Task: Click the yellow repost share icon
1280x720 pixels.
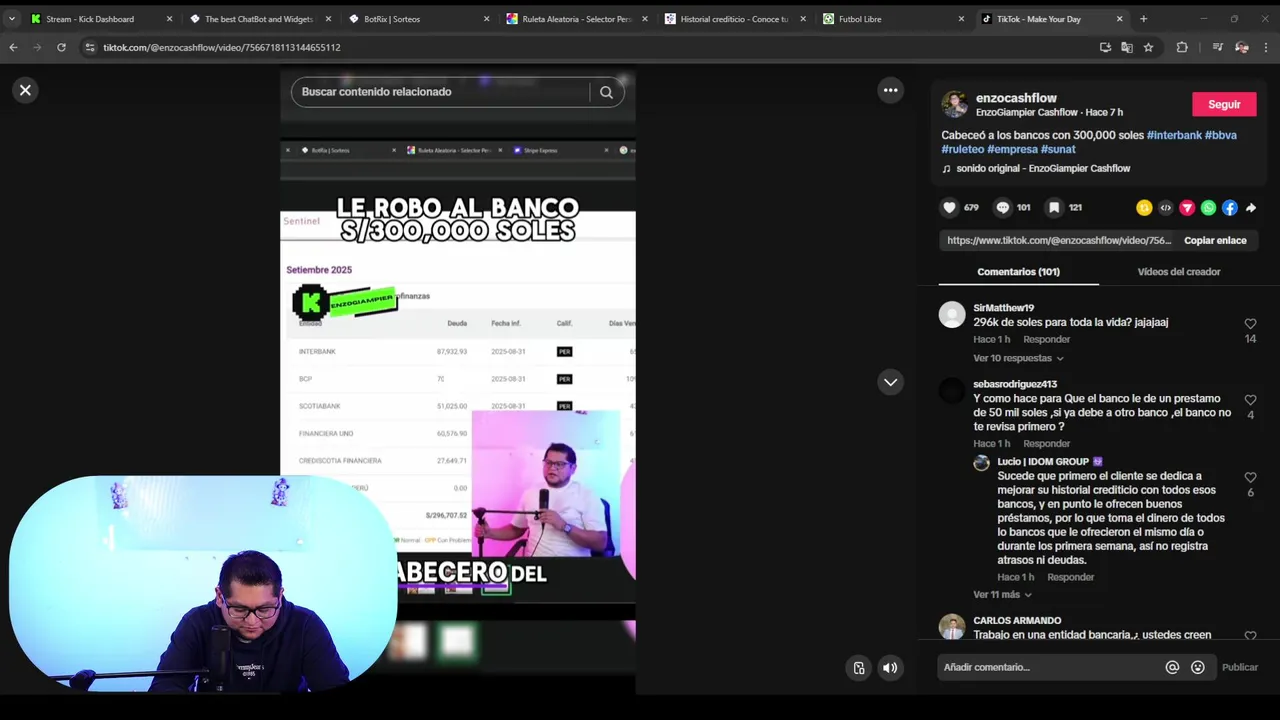Action: [1144, 208]
